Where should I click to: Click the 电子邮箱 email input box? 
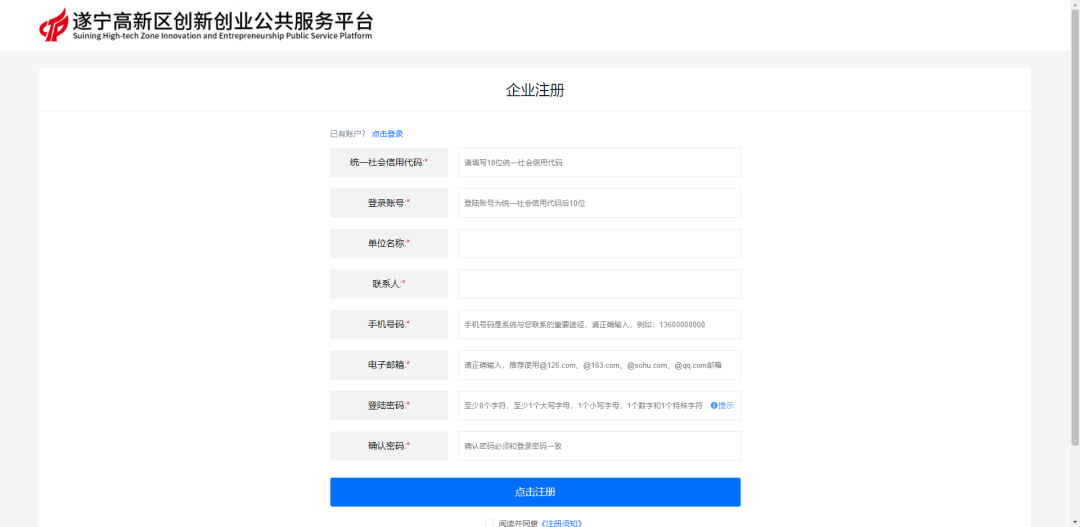pyautogui.click(x=598, y=365)
